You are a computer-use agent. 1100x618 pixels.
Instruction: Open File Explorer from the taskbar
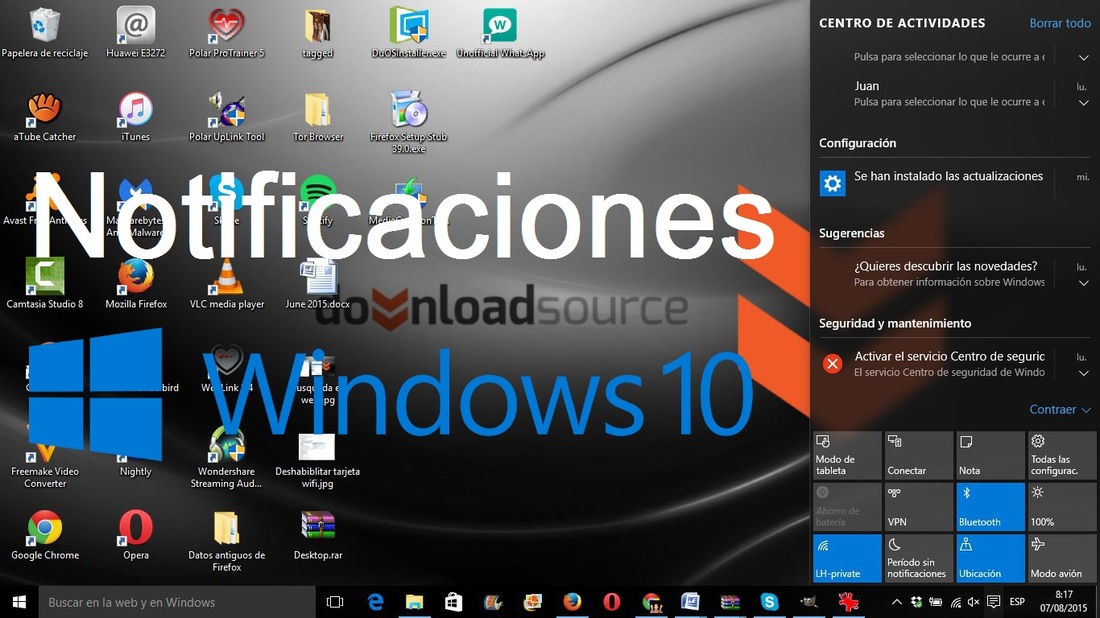pos(415,602)
